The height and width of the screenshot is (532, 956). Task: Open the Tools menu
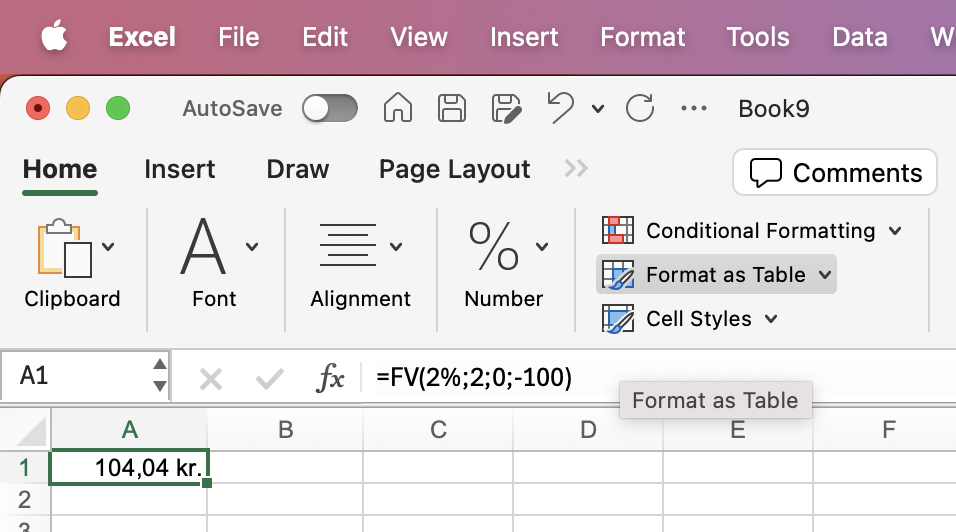tap(758, 37)
